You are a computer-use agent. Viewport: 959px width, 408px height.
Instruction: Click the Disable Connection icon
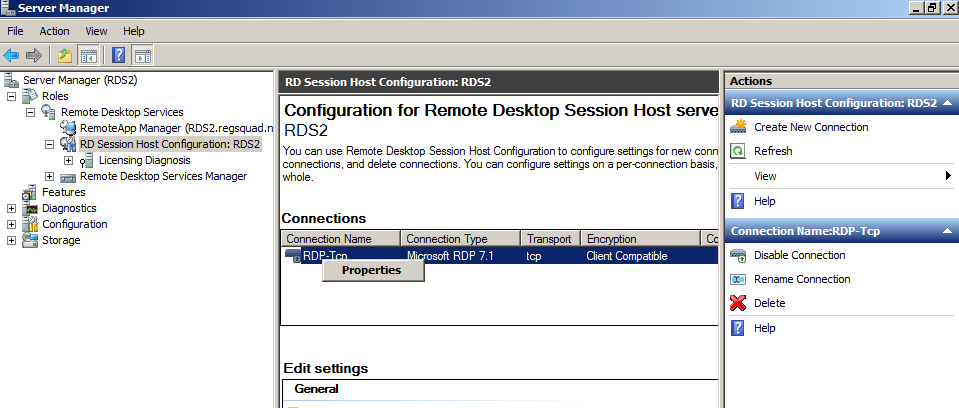(x=739, y=255)
